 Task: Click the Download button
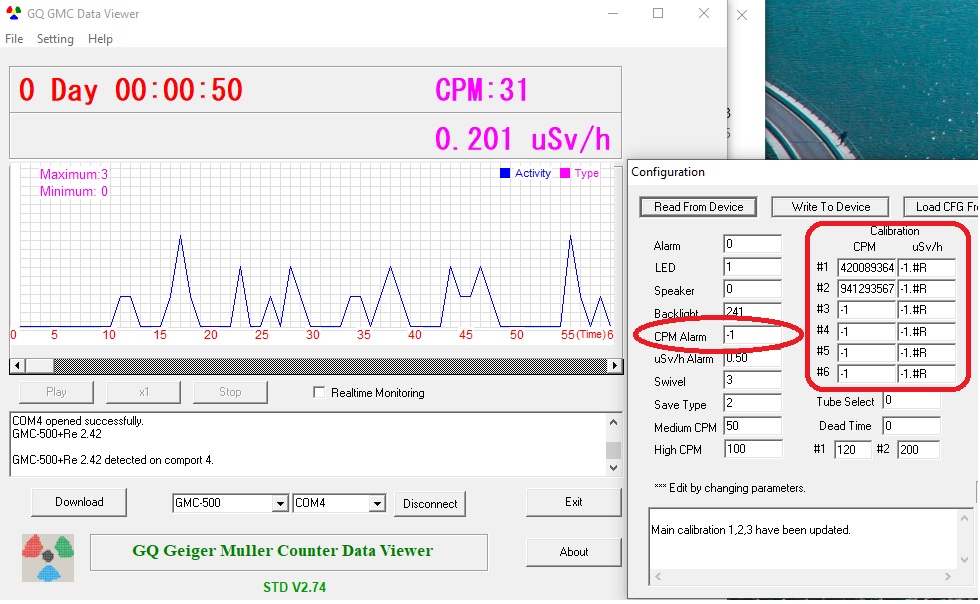[79, 502]
